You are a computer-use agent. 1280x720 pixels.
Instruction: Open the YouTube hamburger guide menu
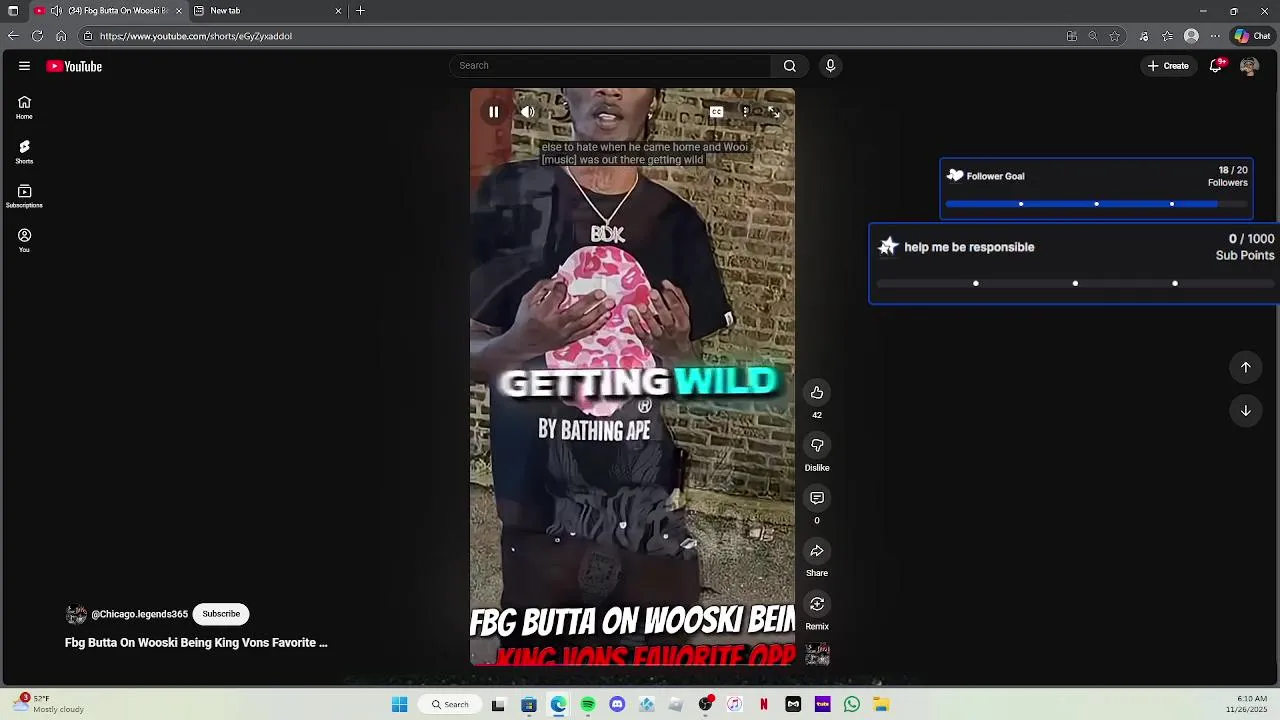24,66
